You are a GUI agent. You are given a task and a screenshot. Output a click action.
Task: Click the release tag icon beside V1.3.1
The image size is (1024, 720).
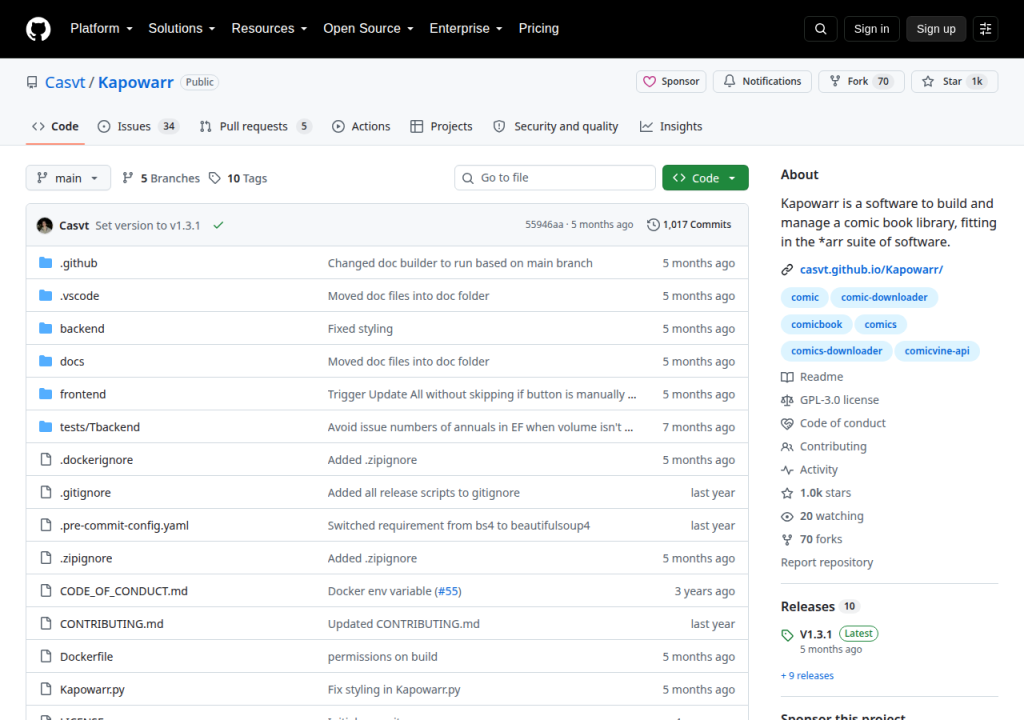pyautogui.click(x=787, y=634)
